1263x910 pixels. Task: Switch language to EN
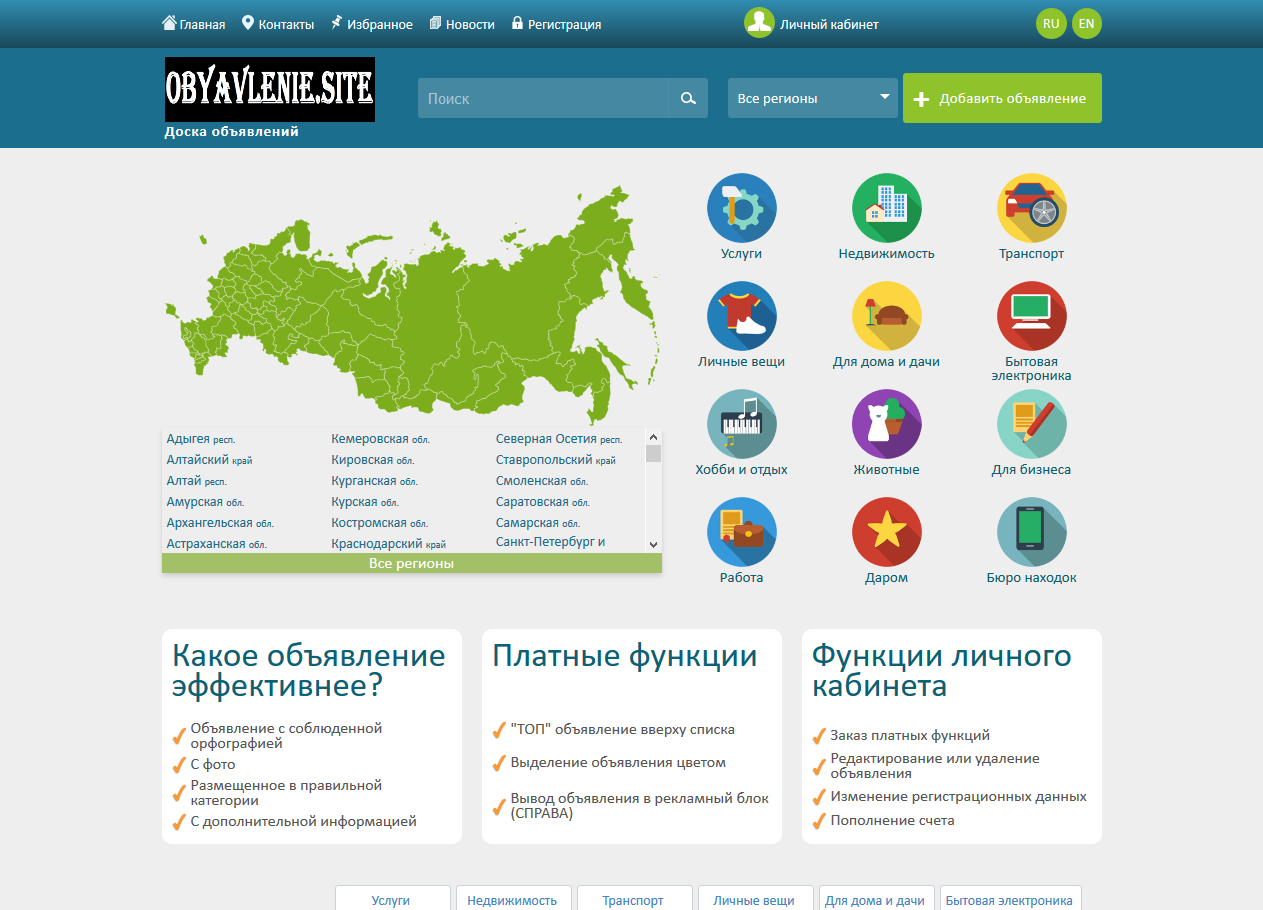point(1086,23)
